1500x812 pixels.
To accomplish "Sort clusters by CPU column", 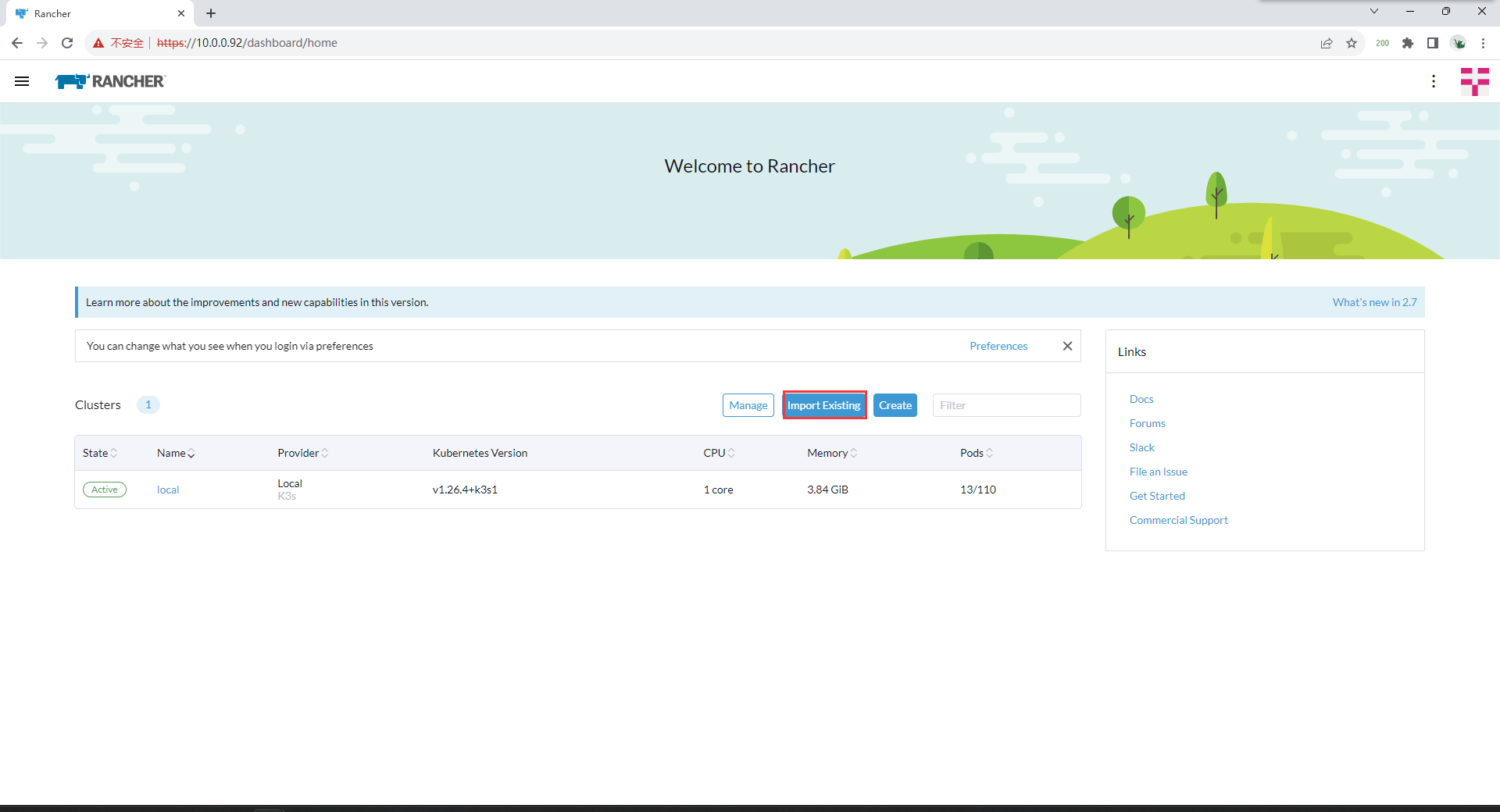I will tap(719, 453).
